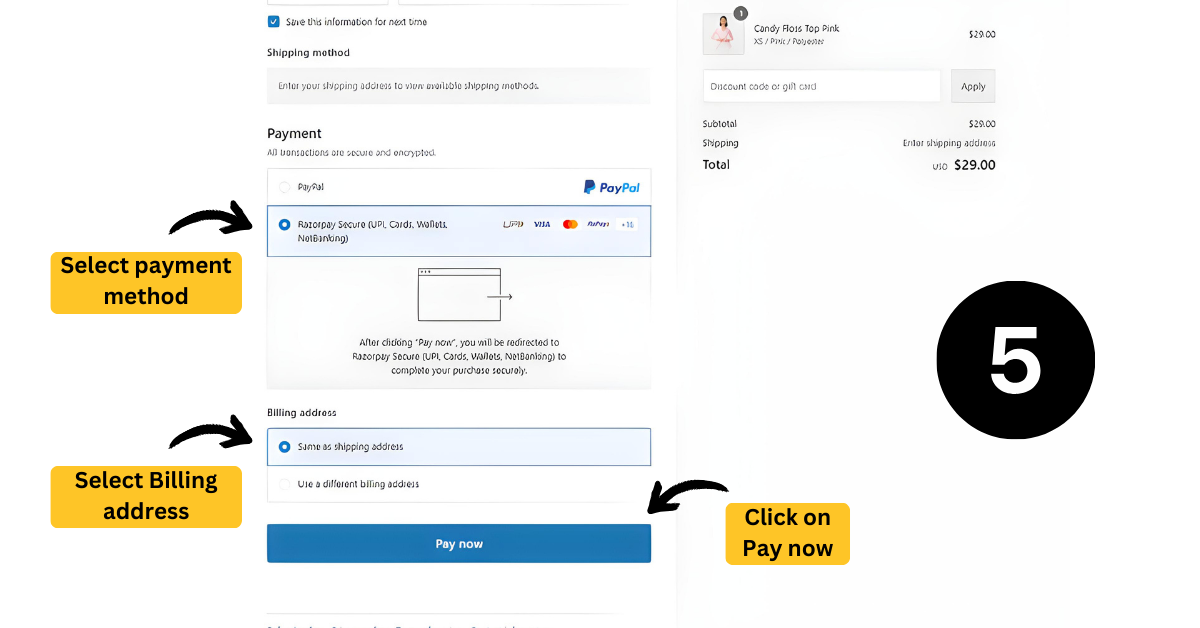This screenshot has height=628, width=1200.
Task: Focus the Discount code or gift card field
Action: click(821, 86)
